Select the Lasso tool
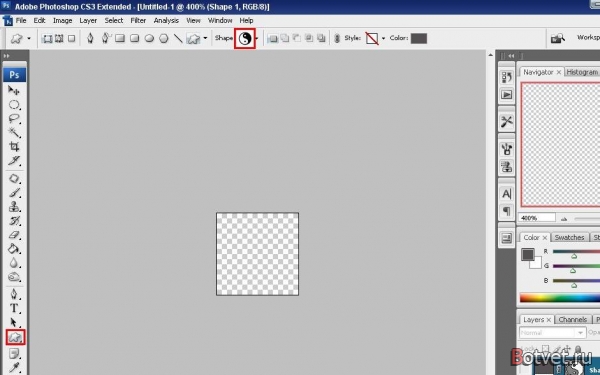 point(14,118)
